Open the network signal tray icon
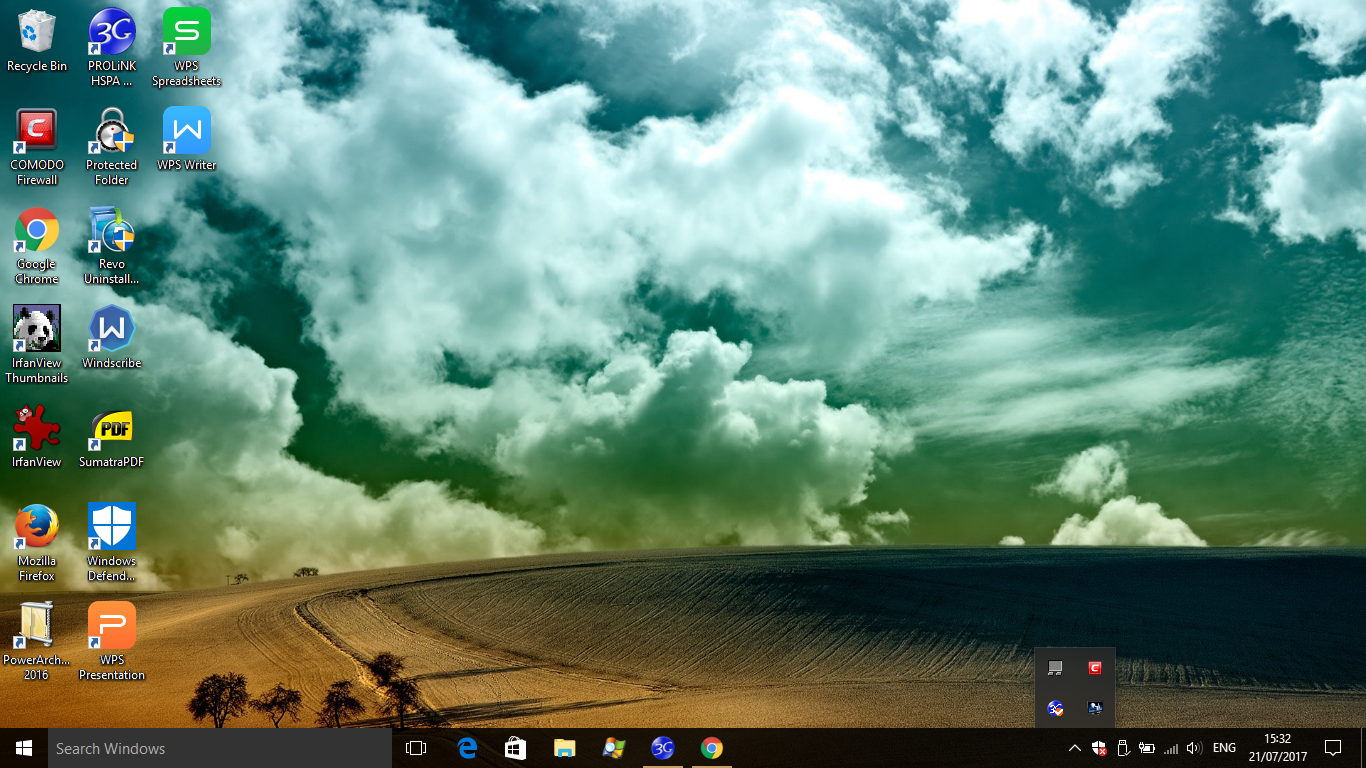This screenshot has width=1366, height=768. tap(1170, 748)
